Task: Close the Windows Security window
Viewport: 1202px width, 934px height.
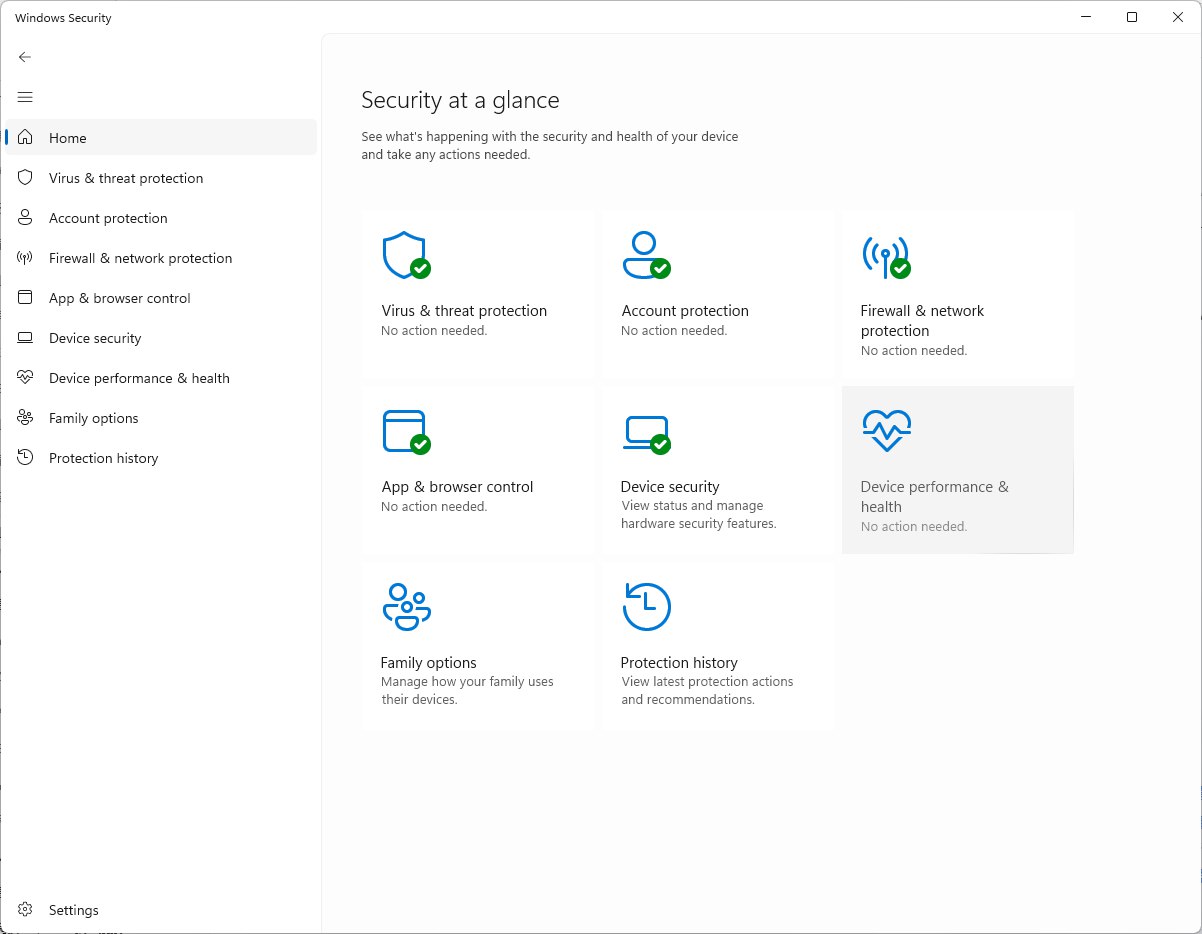Action: point(1178,17)
